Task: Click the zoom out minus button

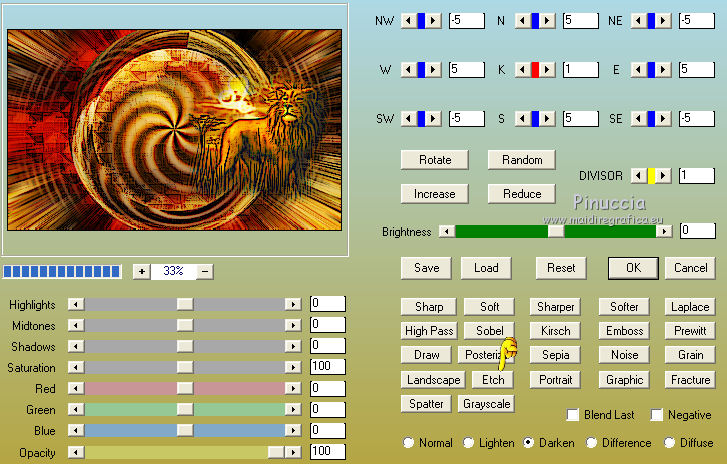Action: [205, 271]
